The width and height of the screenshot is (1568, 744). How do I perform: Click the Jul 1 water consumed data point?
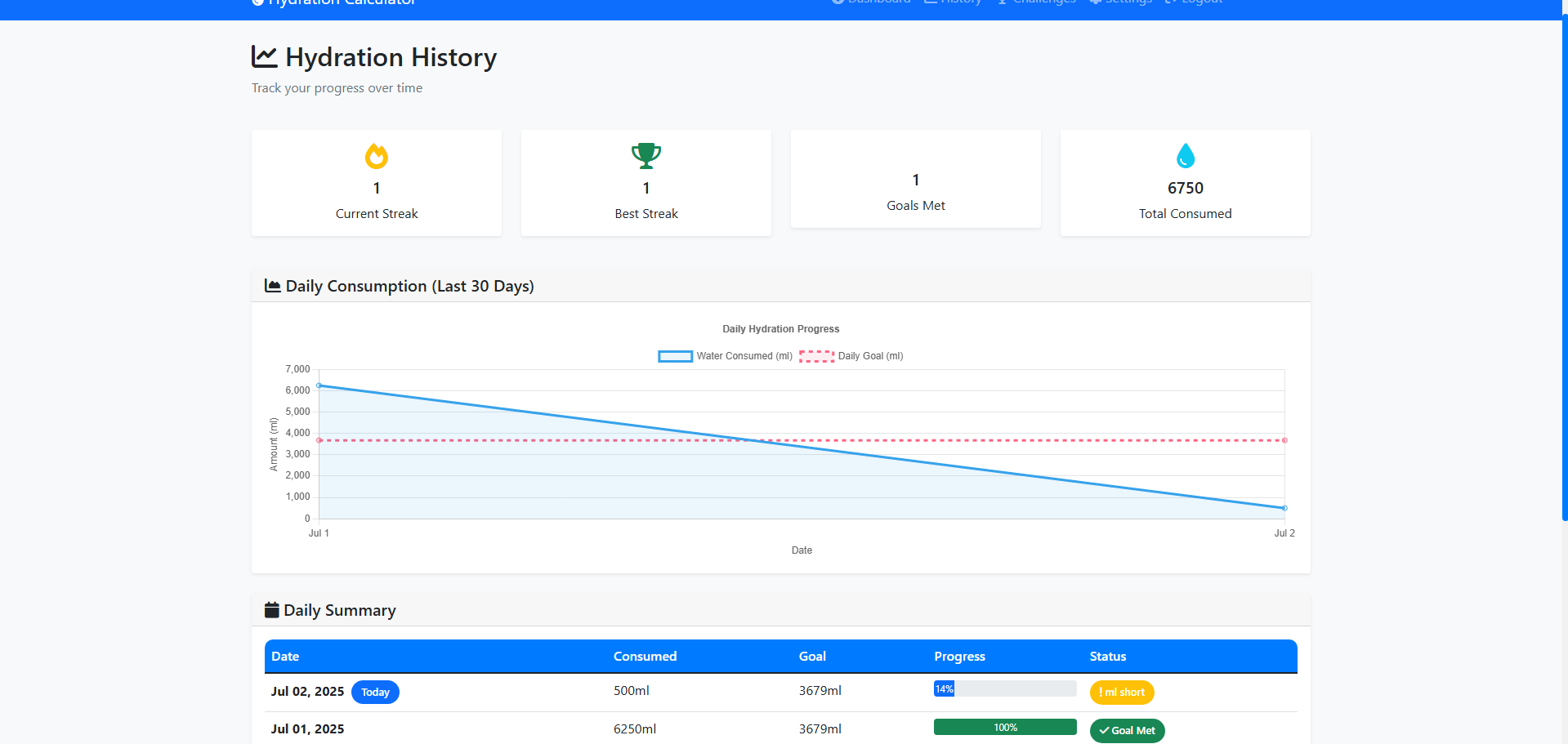point(319,385)
